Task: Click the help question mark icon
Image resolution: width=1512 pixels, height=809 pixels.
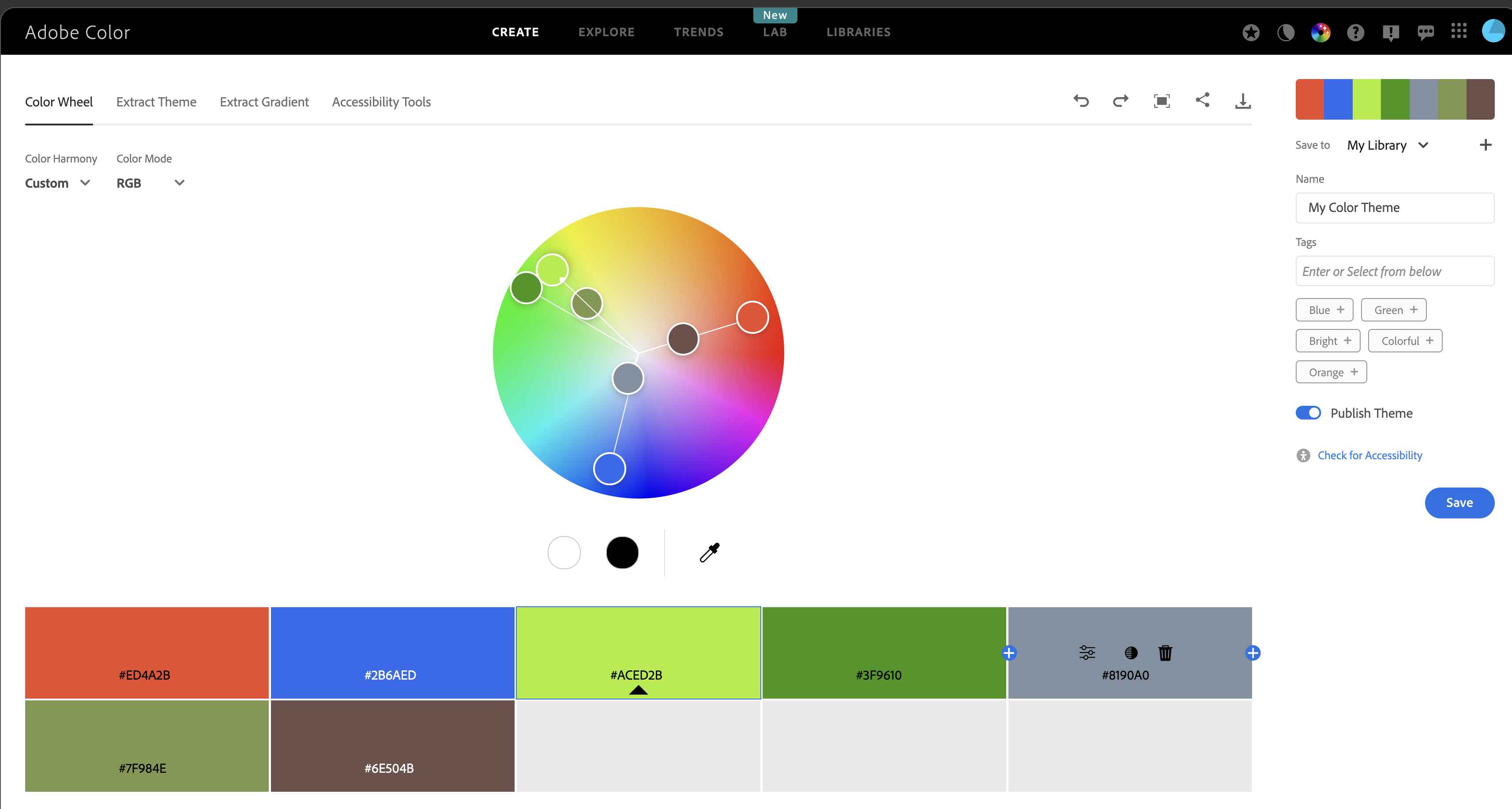Action: tap(1355, 32)
